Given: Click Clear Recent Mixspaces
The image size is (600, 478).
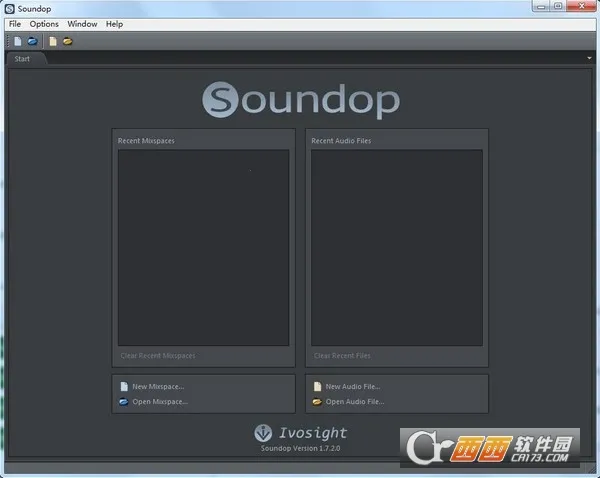Looking at the screenshot, I should tap(158, 356).
